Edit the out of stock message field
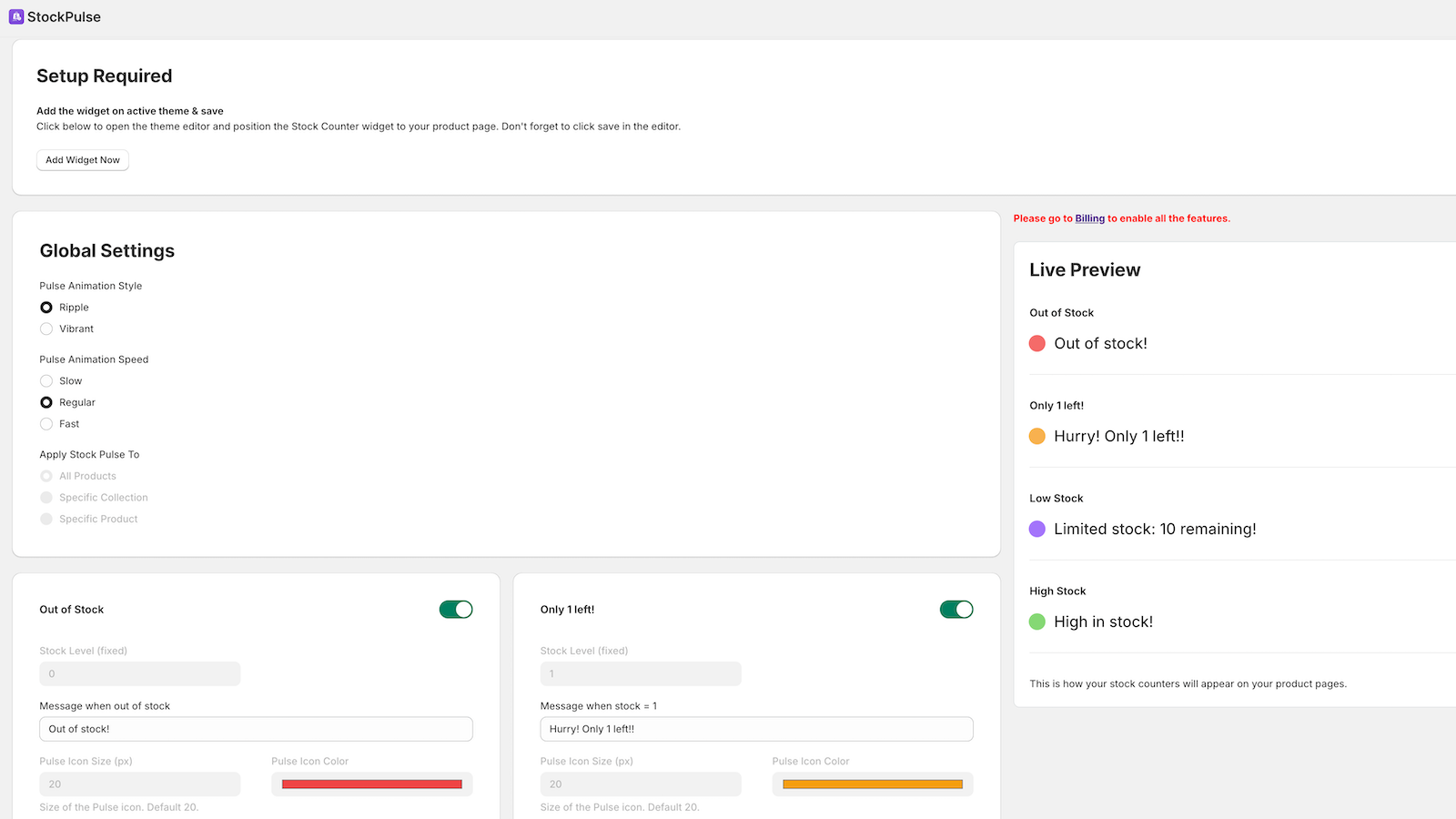The height and width of the screenshot is (819, 1456). 255,728
